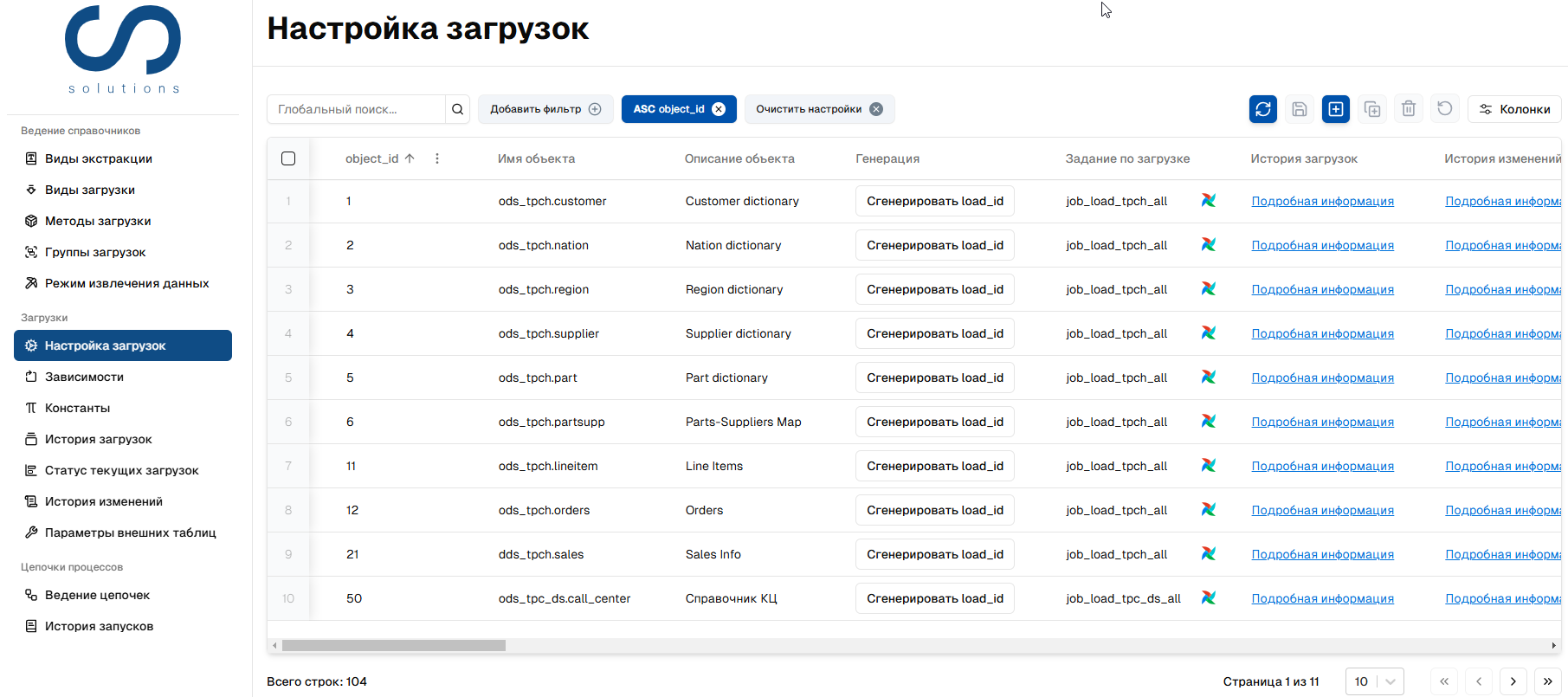Open Зависимости in the sidebar
Screen dimensions: 1568x697
[84, 377]
